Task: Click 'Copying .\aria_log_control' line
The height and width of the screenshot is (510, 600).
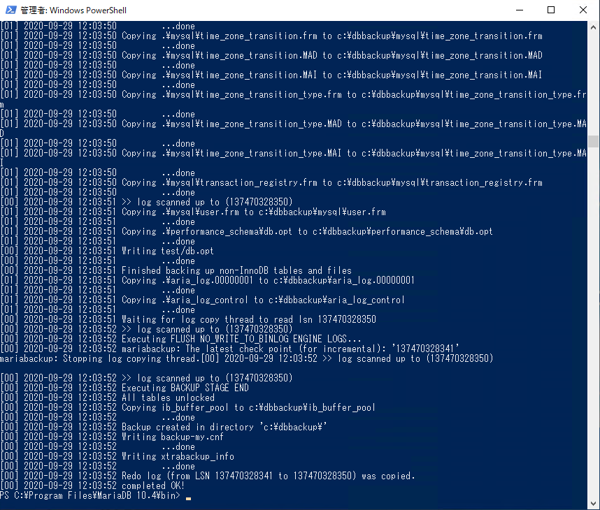Action: (202, 300)
